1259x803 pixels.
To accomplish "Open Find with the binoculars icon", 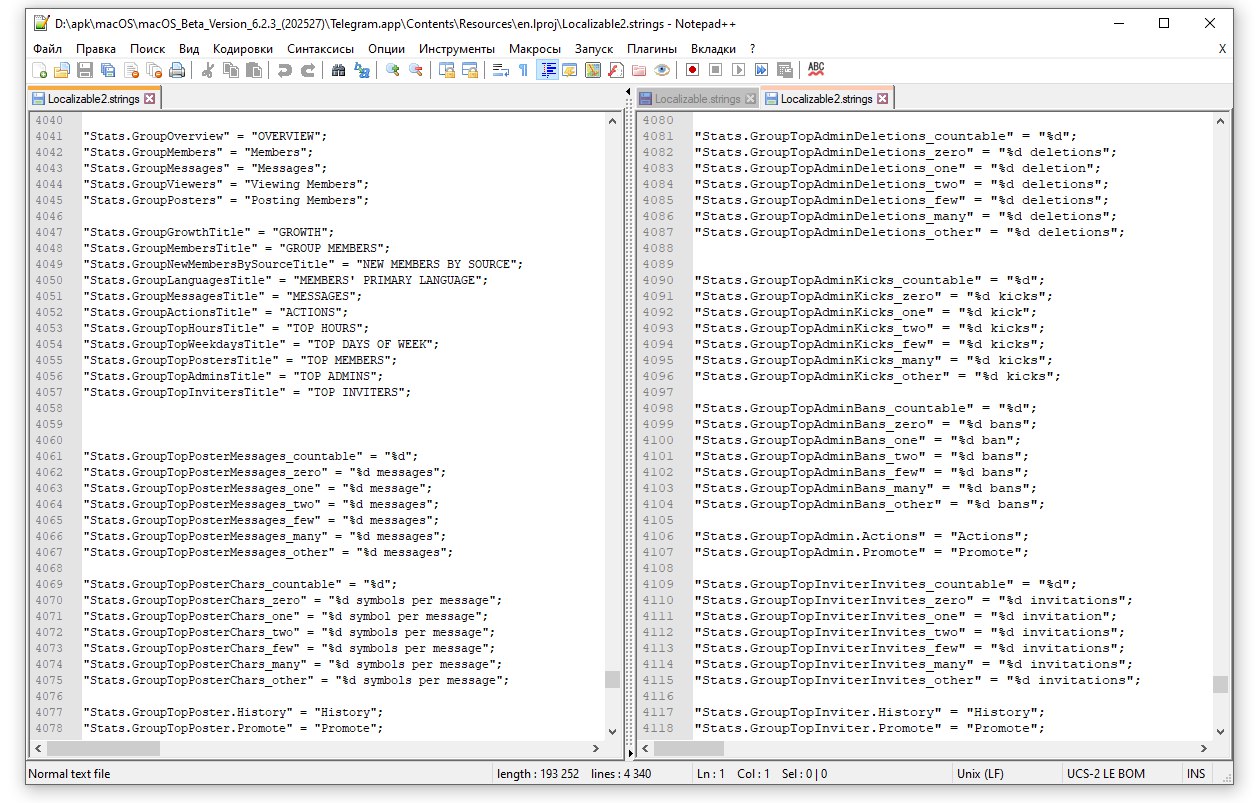I will 338,70.
